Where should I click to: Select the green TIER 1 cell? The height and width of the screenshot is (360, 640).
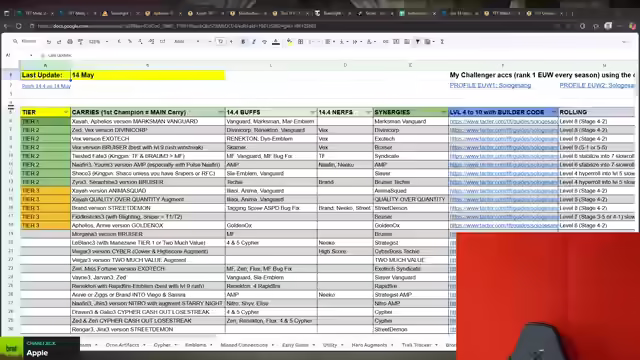[45, 122]
